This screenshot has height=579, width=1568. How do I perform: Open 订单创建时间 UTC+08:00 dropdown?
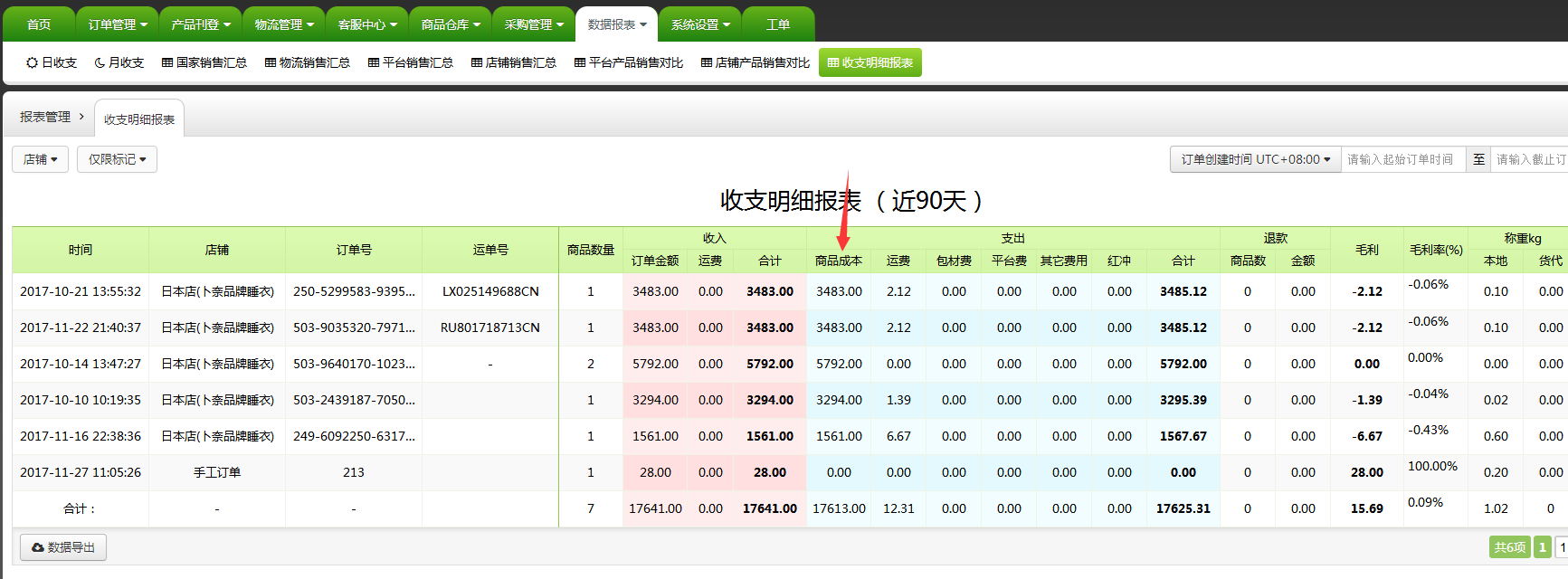(x=1255, y=159)
